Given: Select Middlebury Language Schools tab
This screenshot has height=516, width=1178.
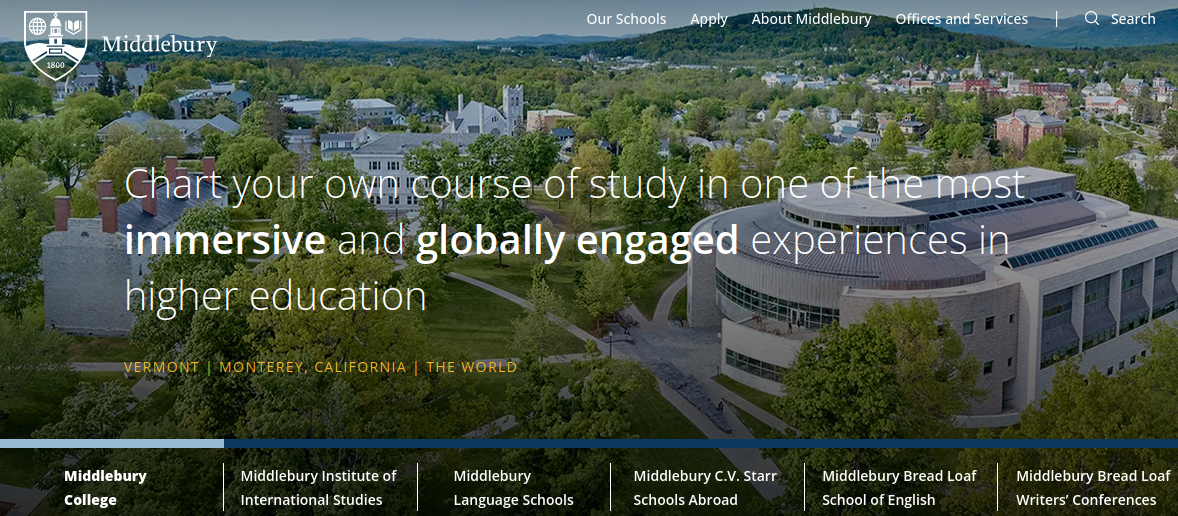Looking at the screenshot, I should pos(513,487).
